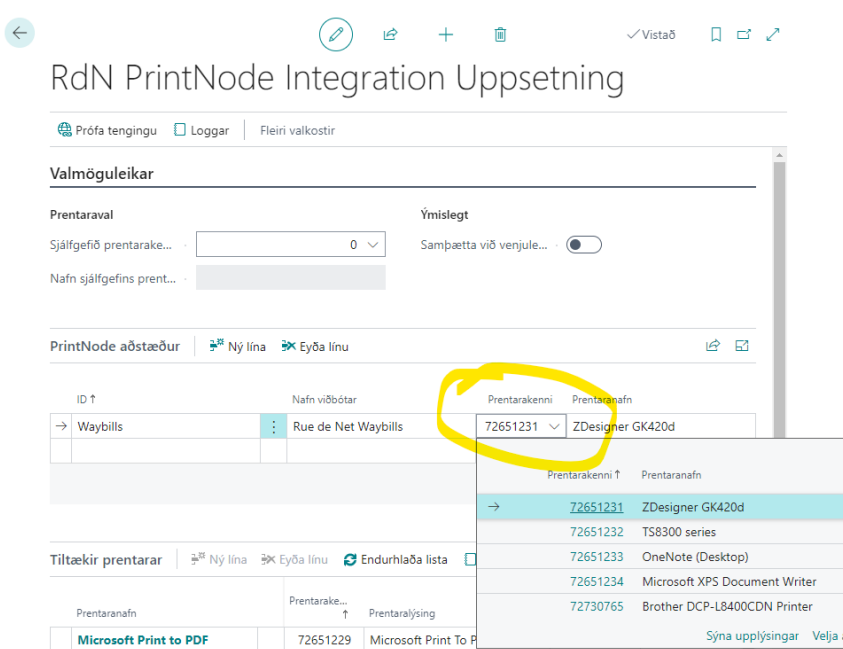This screenshot has width=843, height=649.
Task: Click Prófa tengingu action
Action: click(x=107, y=130)
